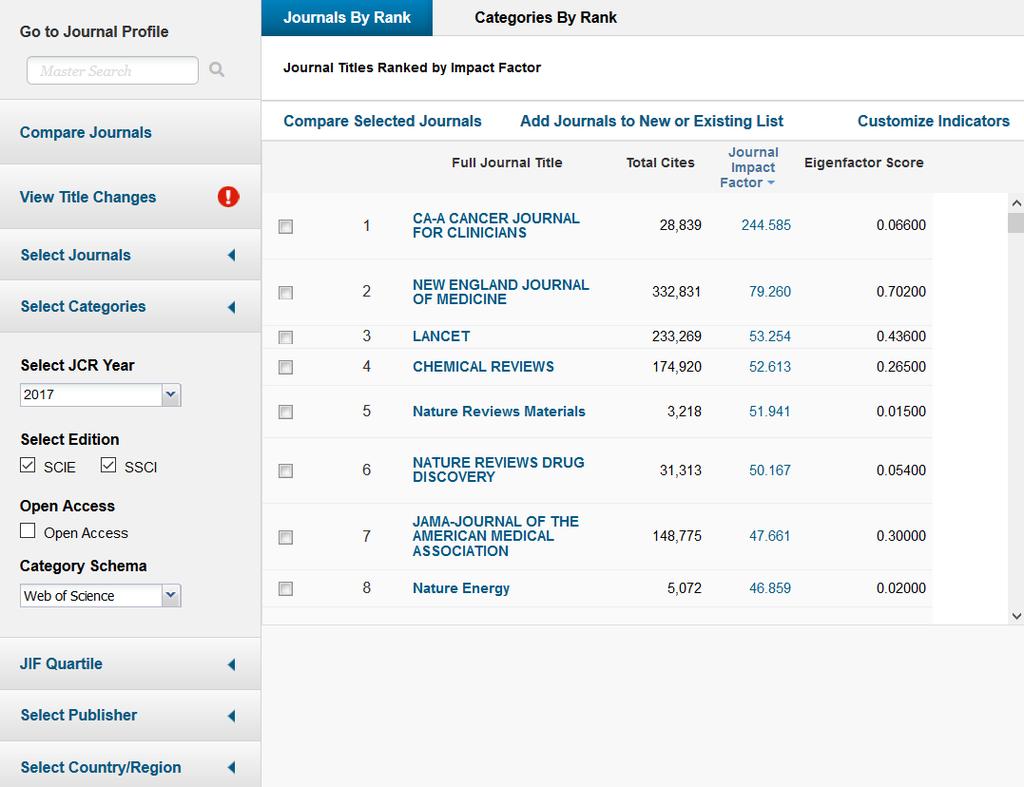Screen dimensions: 1024x787
Task: Open Customize Indicators
Action: pos(933,121)
